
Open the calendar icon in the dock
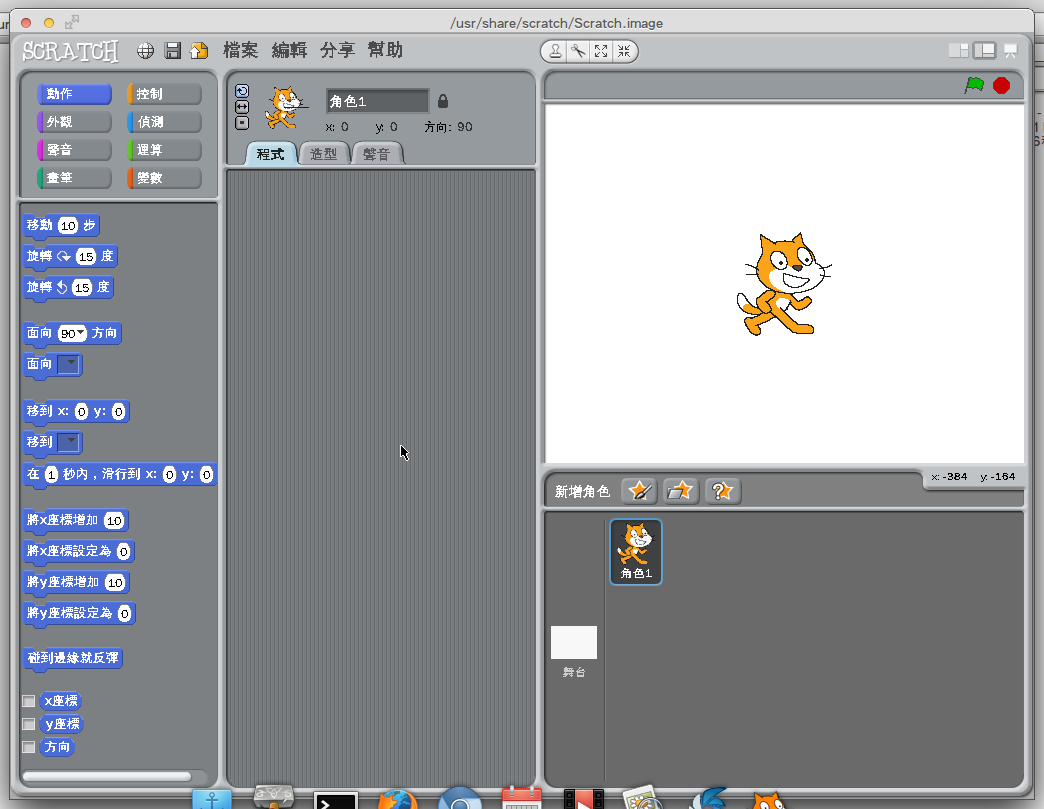tap(521, 798)
